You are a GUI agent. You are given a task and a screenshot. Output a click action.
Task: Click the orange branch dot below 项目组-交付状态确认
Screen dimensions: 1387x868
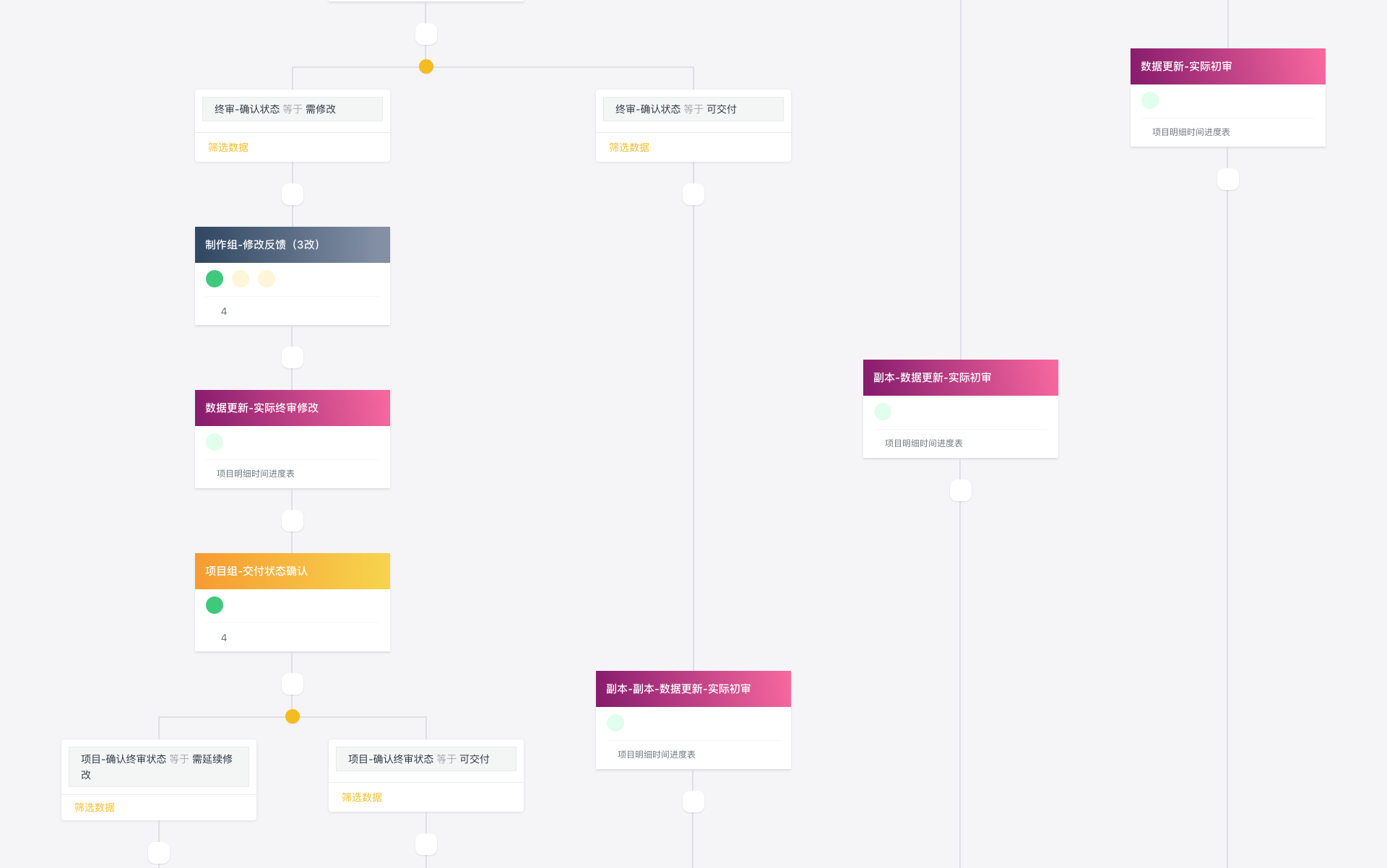click(293, 716)
